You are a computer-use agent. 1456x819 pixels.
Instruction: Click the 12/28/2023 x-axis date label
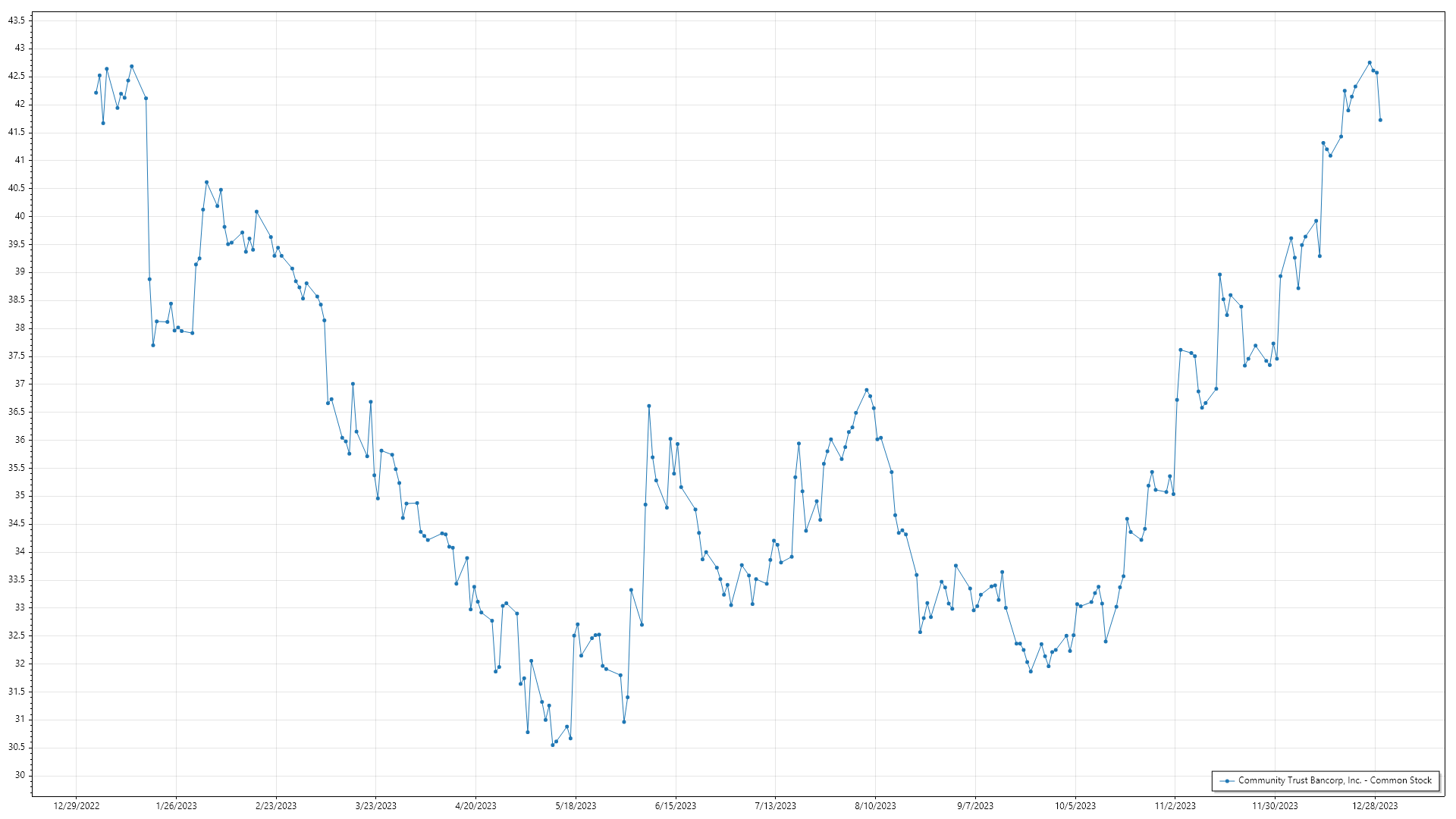pos(1375,805)
